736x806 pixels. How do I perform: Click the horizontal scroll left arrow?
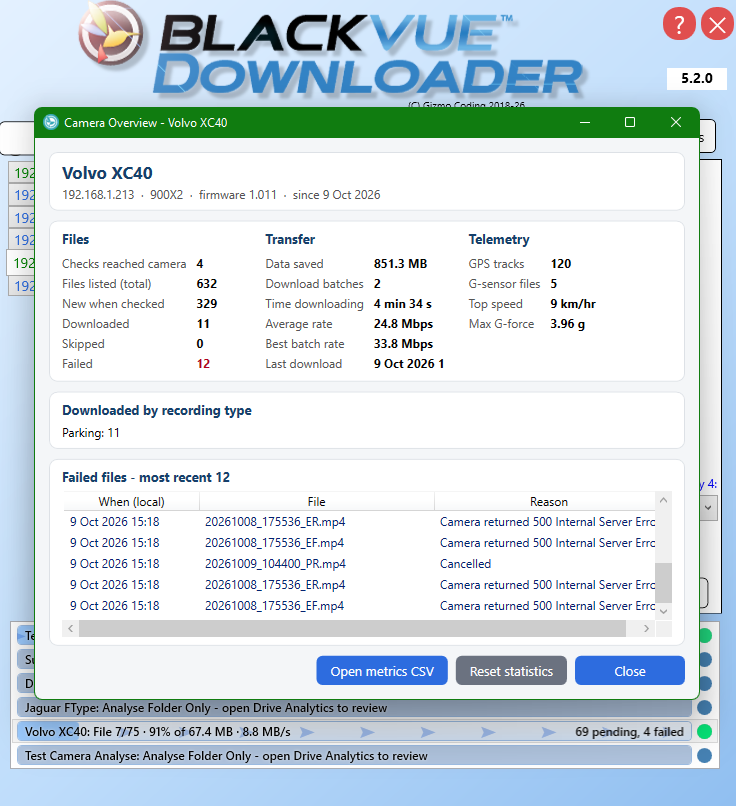point(70,628)
